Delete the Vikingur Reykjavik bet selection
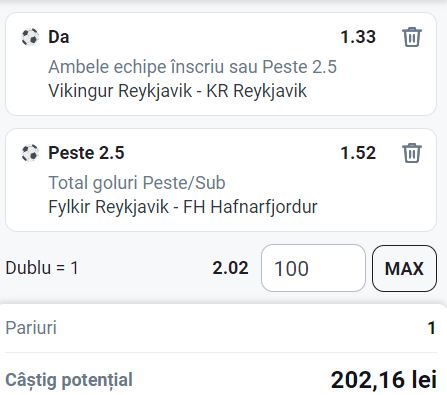Screen dimensions: 447x395 [412, 37]
